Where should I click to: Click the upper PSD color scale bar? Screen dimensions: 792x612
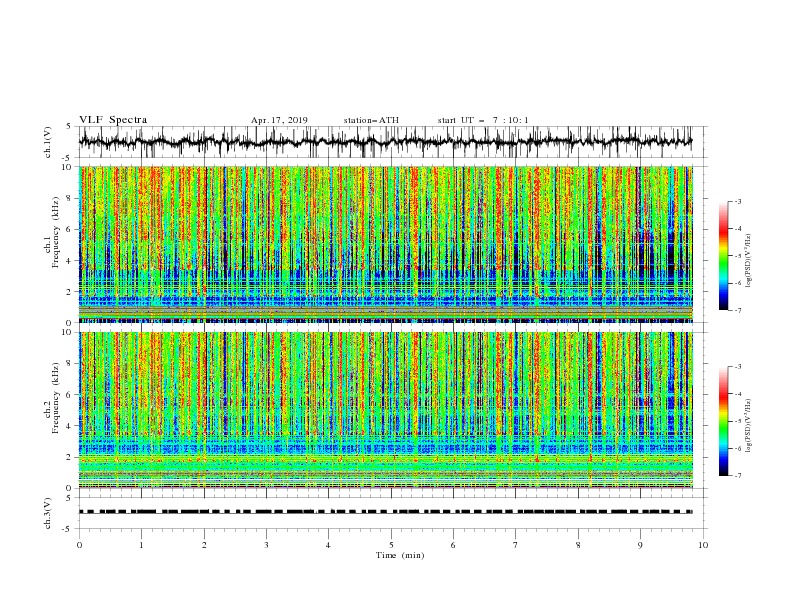point(723,256)
